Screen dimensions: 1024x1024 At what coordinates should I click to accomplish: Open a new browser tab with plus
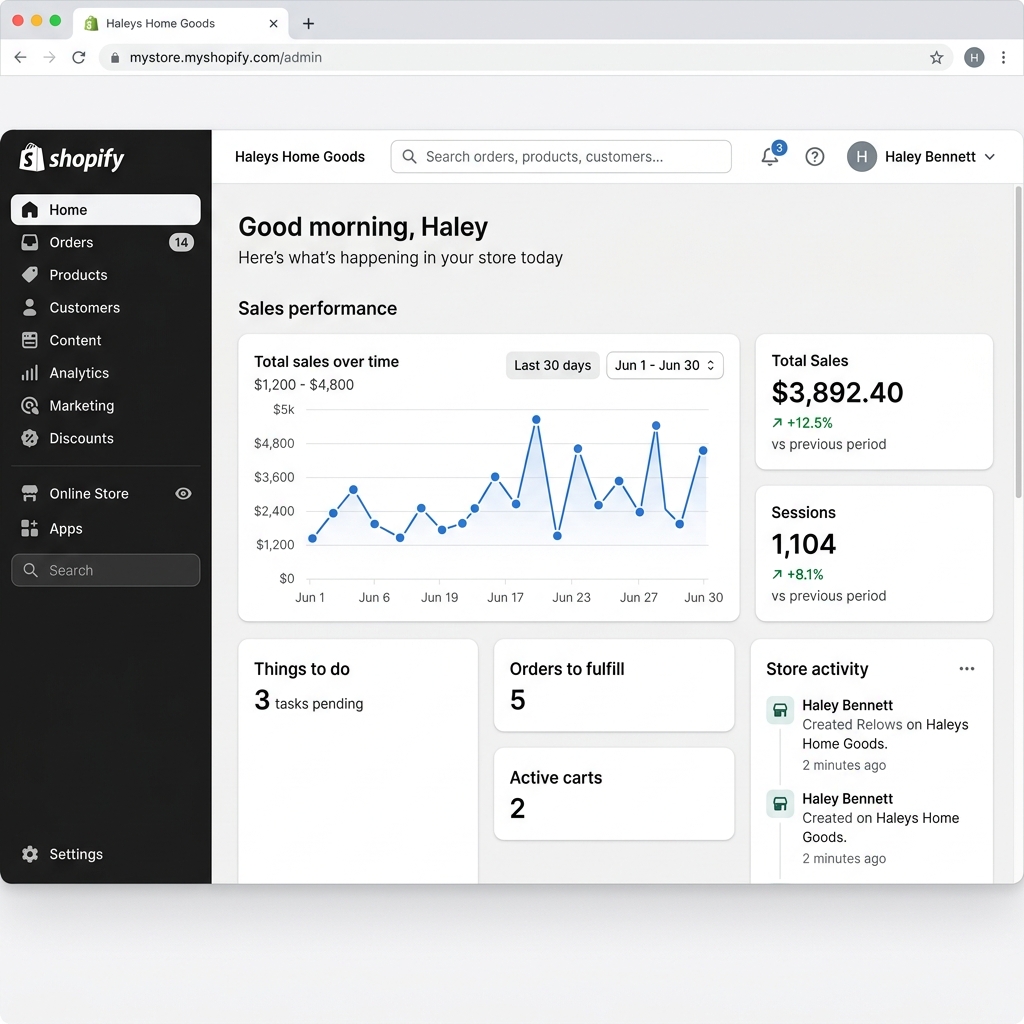point(308,24)
